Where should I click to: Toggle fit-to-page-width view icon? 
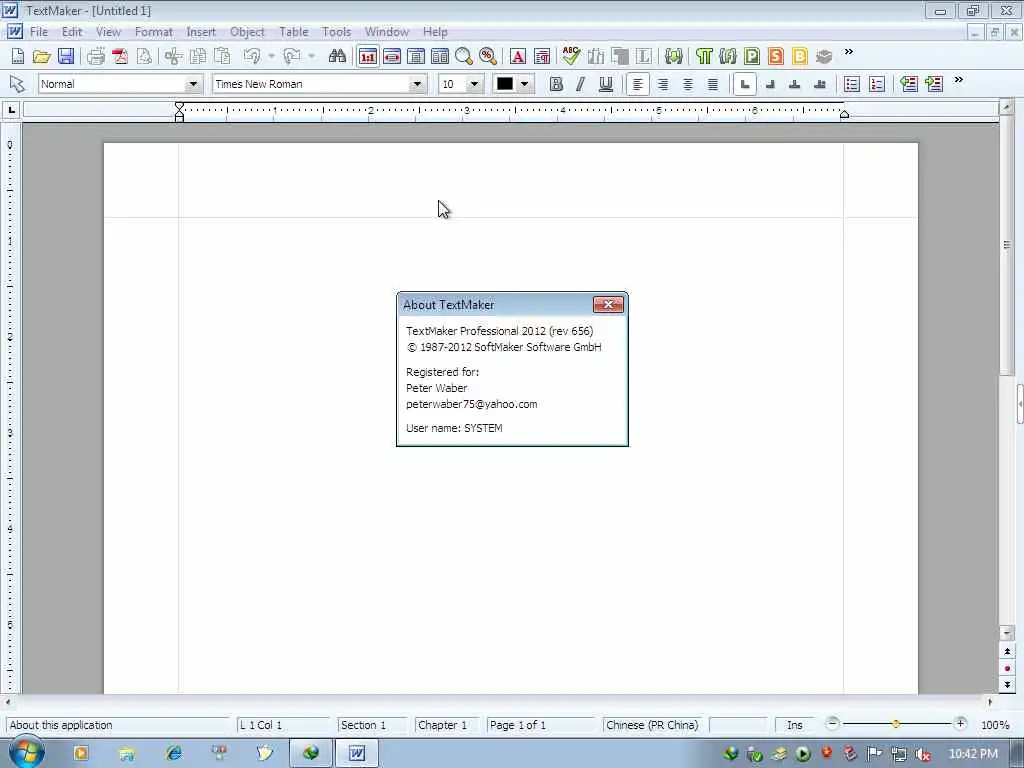392,57
